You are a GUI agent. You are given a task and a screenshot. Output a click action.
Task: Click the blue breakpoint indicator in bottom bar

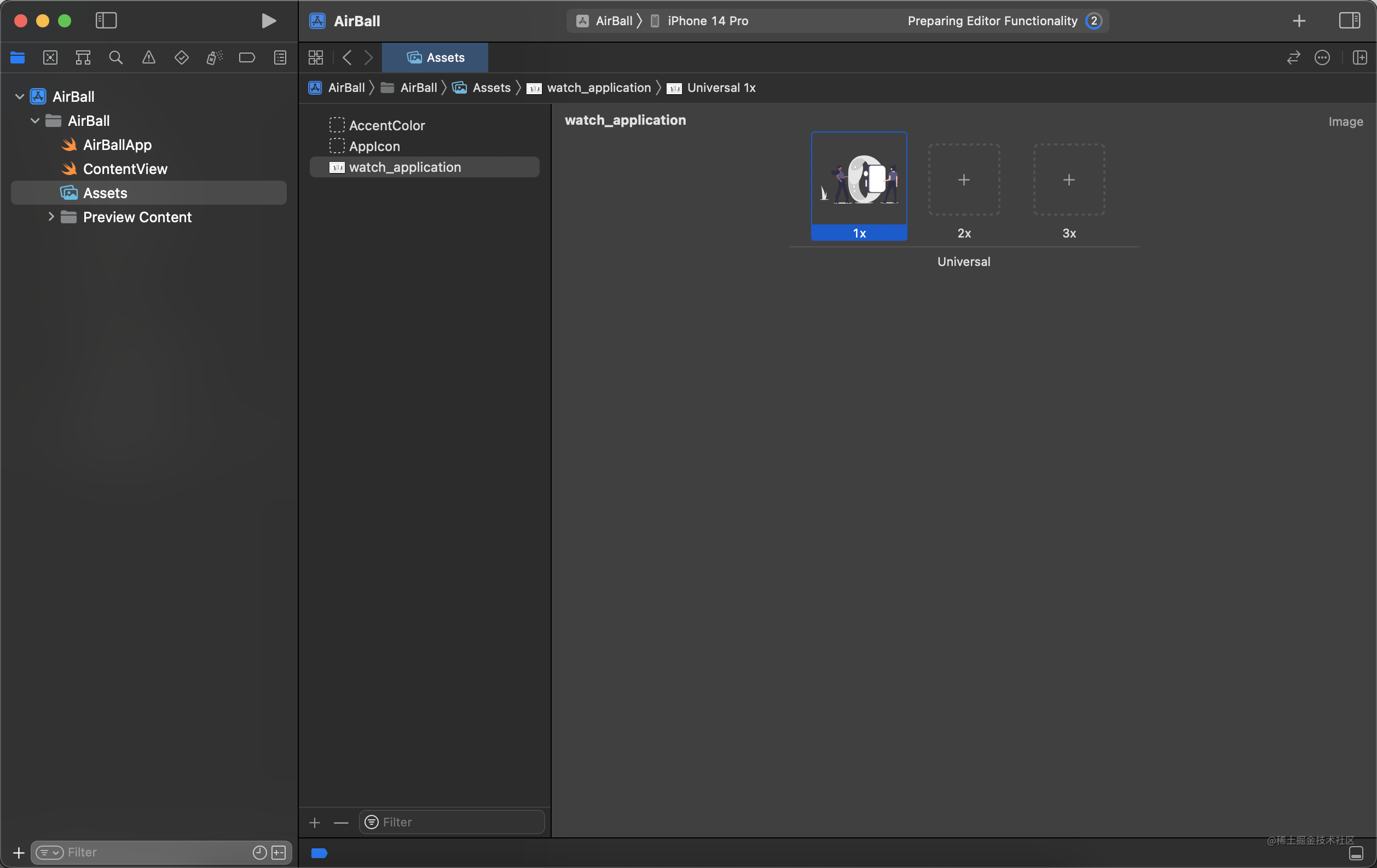[319, 853]
